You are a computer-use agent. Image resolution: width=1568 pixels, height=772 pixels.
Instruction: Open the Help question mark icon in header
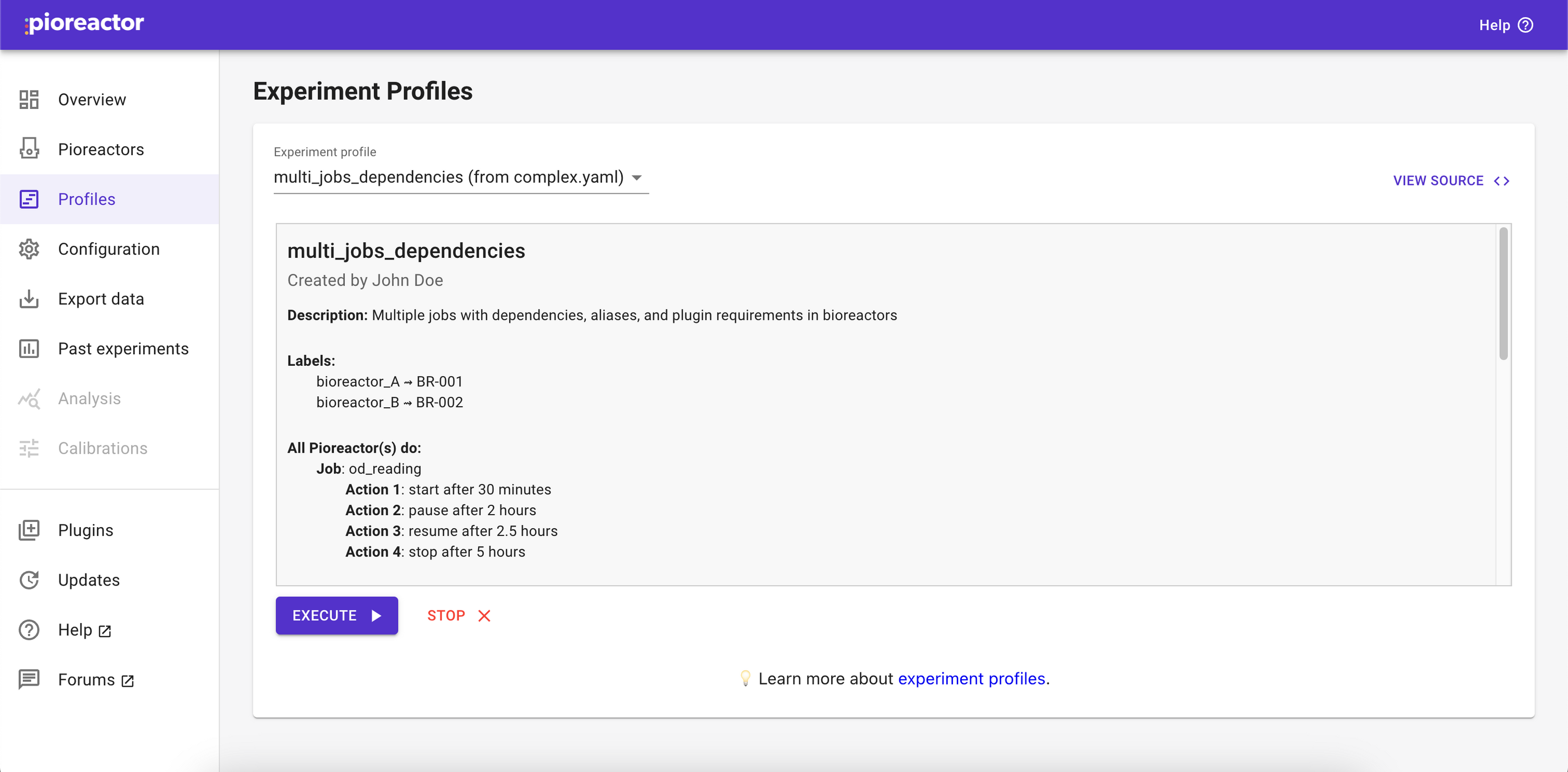click(x=1526, y=25)
